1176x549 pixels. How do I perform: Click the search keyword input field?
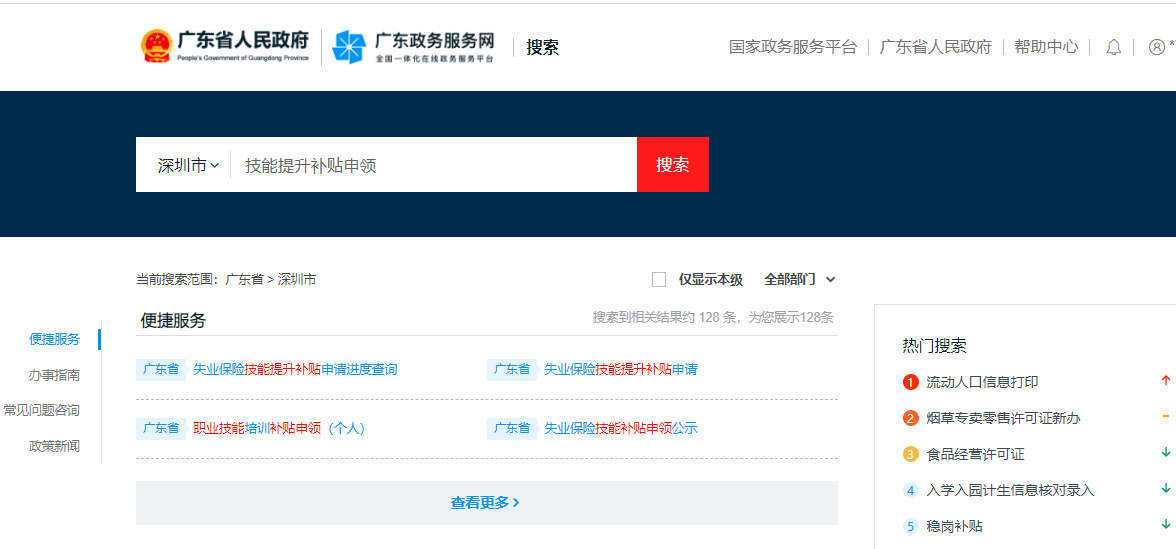click(434, 165)
